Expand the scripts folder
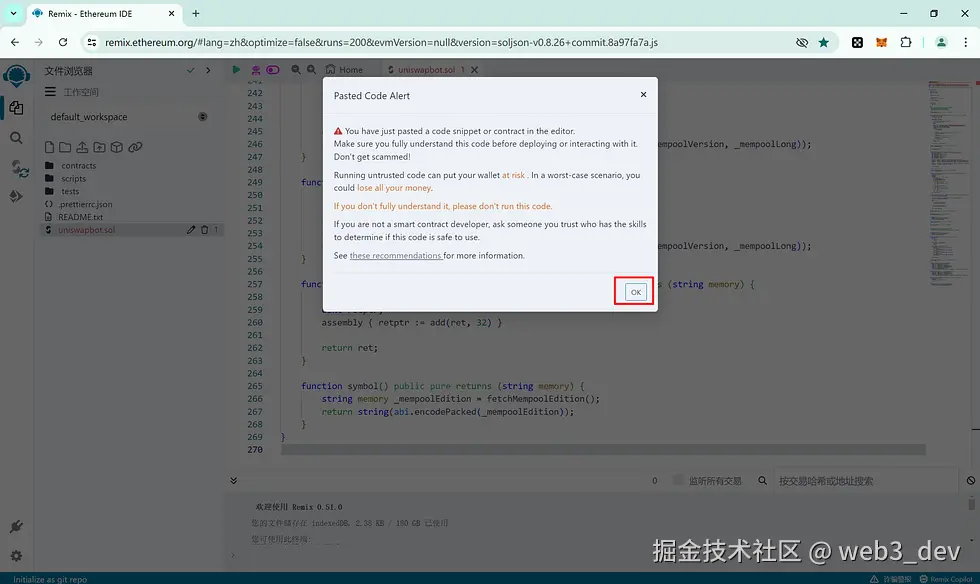980x584 pixels. pos(73,179)
